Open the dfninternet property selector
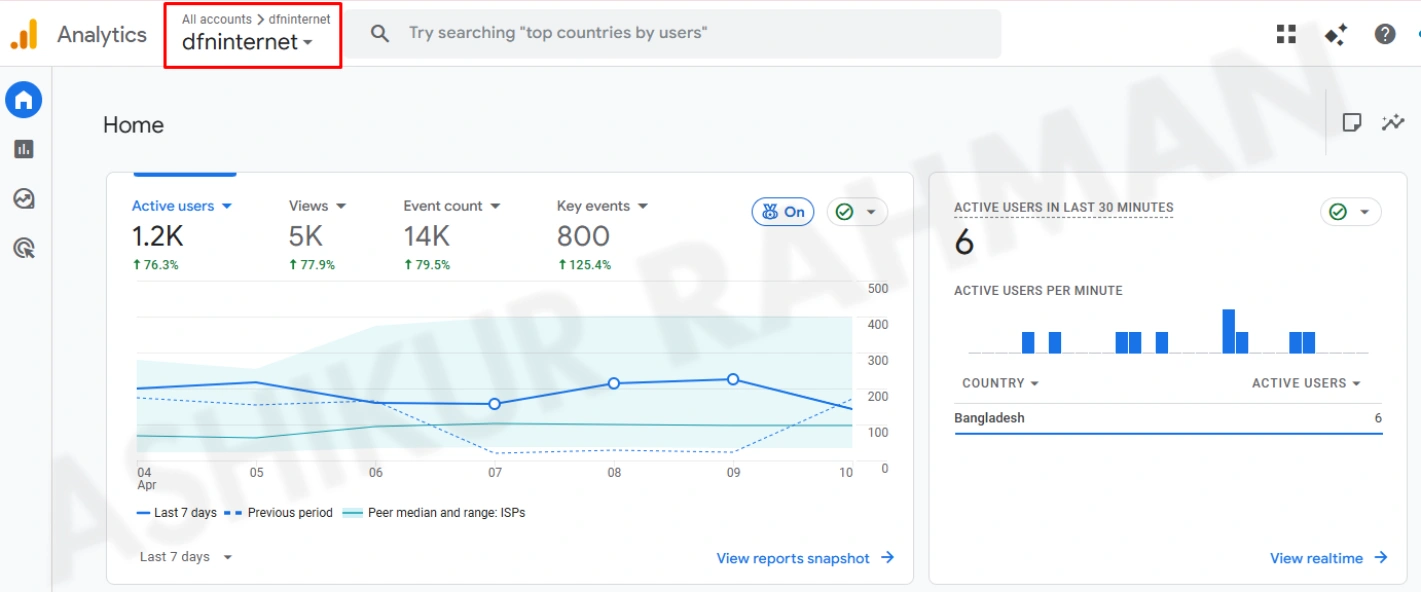This screenshot has width=1421, height=592. tap(247, 42)
